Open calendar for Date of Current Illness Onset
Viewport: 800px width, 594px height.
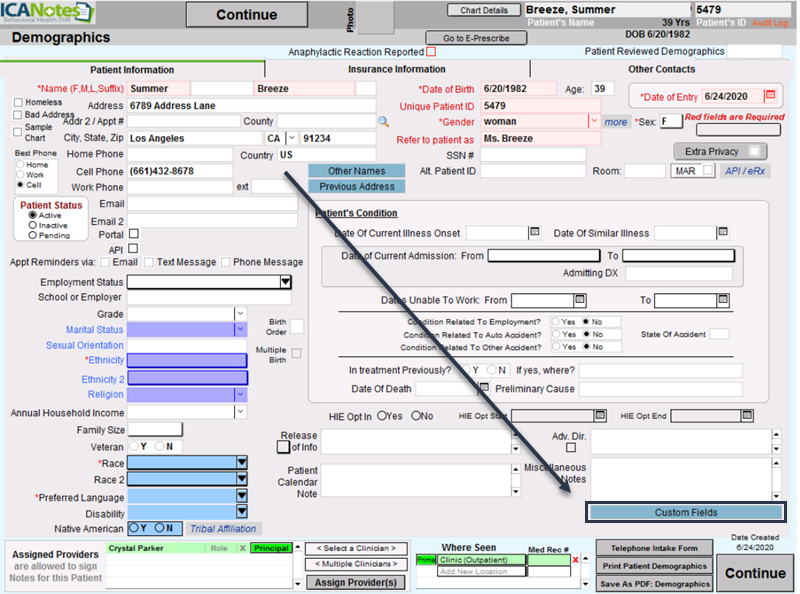point(534,233)
